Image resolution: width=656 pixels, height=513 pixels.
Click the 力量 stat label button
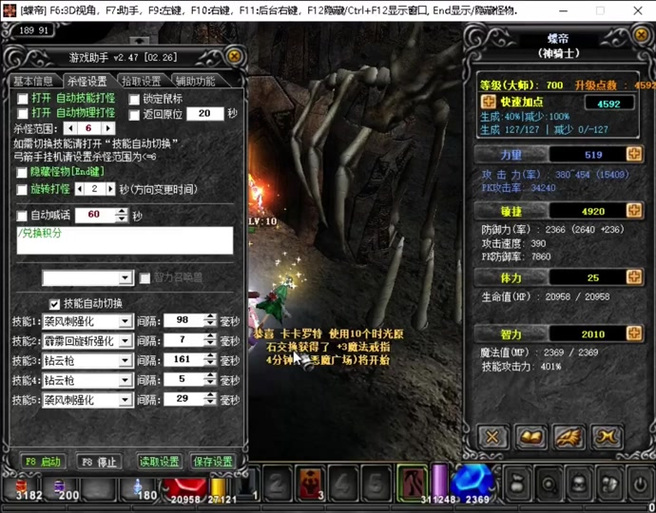click(511, 155)
